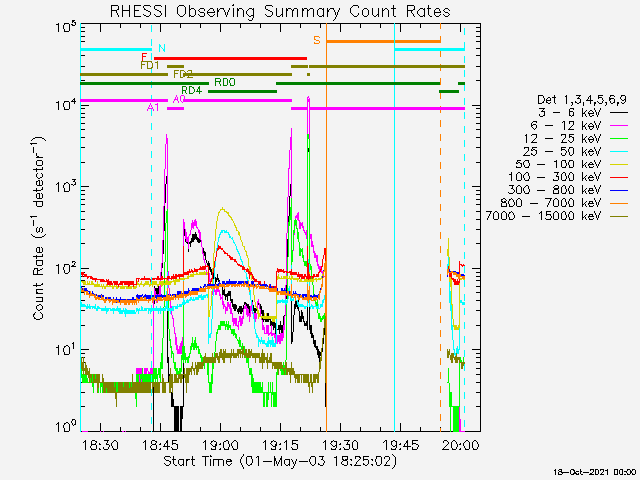Select the '3 - 6 keV' legend label

coord(569,112)
